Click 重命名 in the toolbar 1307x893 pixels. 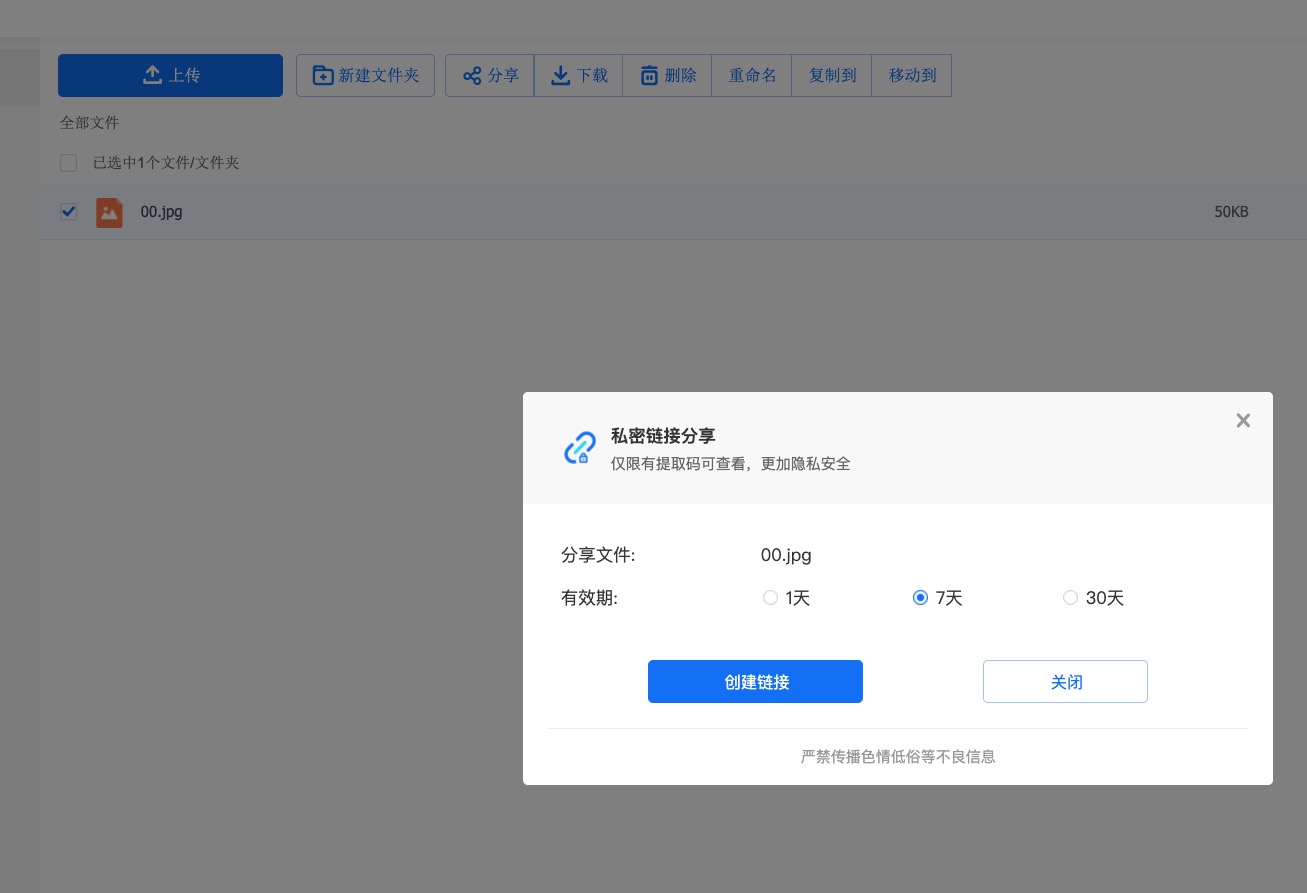tap(752, 75)
